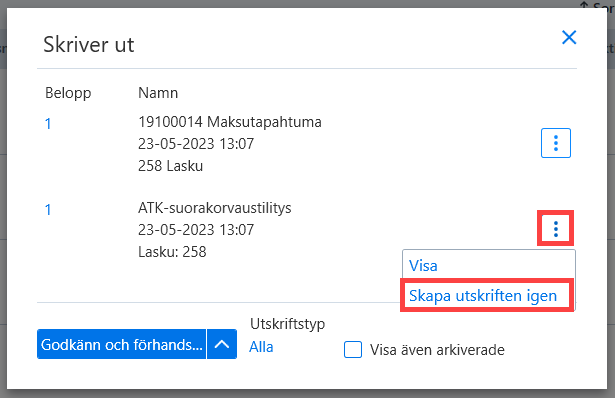Click amount 1 for Maksutapahtuma row
Image resolution: width=615 pixels, height=398 pixels.
coord(48,124)
